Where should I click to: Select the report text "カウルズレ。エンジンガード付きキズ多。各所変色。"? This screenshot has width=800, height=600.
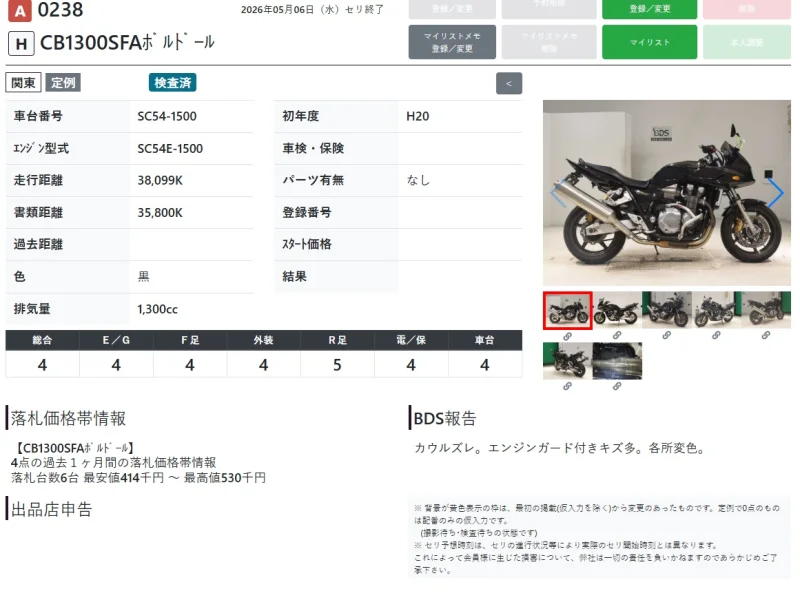point(560,448)
